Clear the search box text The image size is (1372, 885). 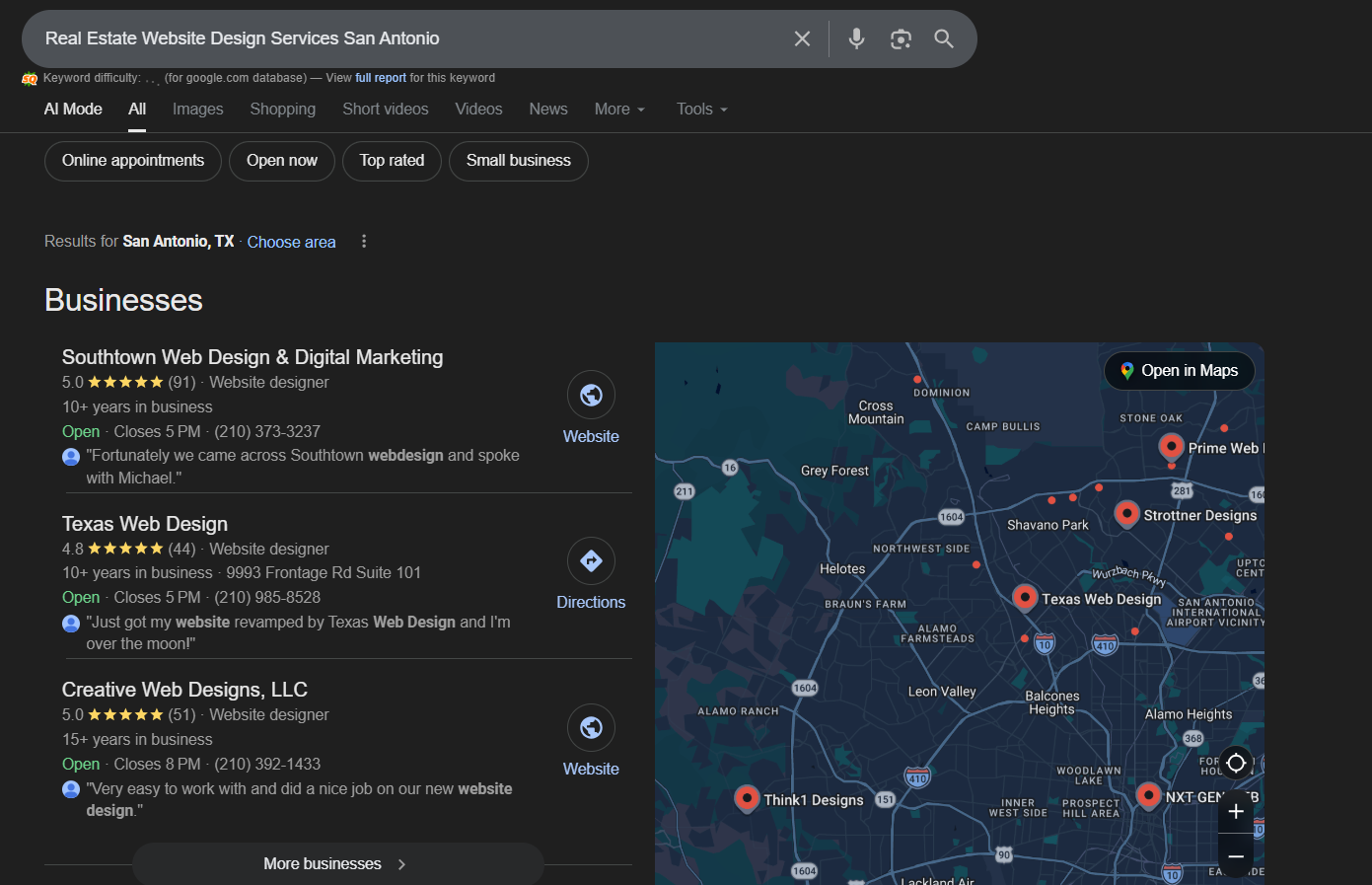point(802,38)
